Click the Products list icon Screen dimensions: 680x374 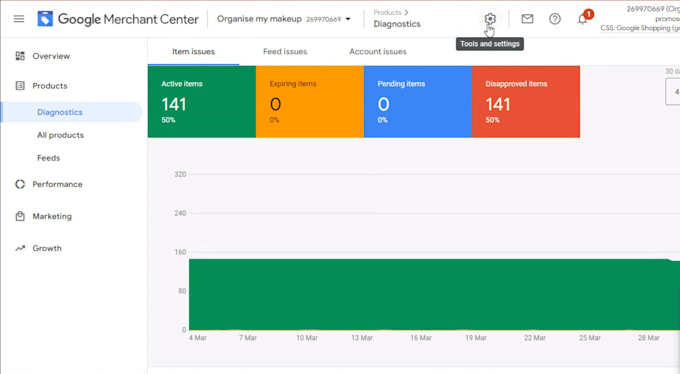[x=20, y=85]
